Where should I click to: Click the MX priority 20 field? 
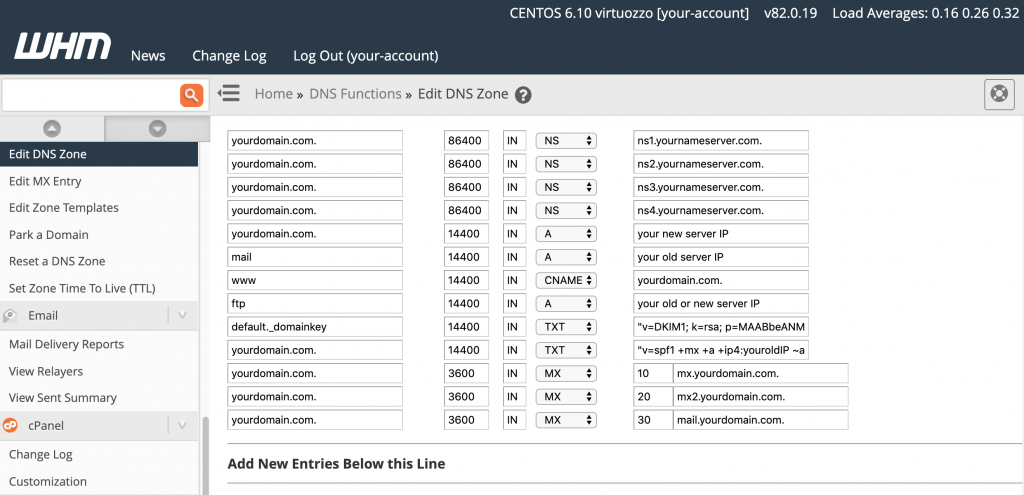[653, 397]
